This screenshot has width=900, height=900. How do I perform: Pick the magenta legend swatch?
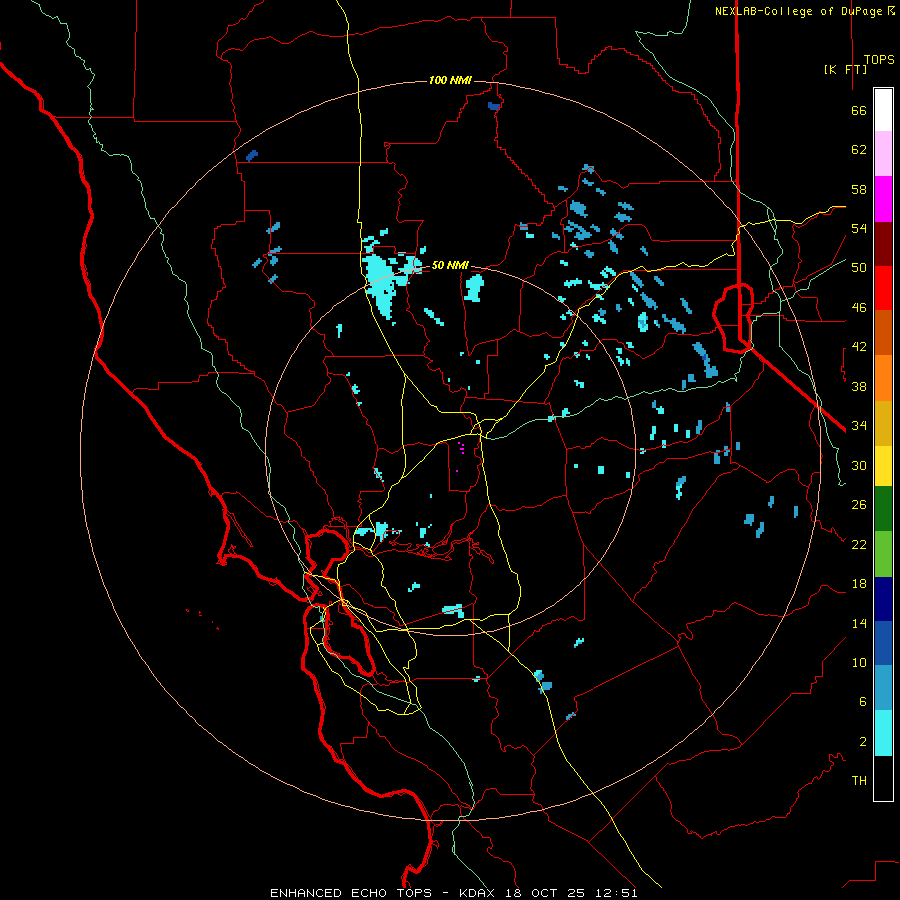883,199
